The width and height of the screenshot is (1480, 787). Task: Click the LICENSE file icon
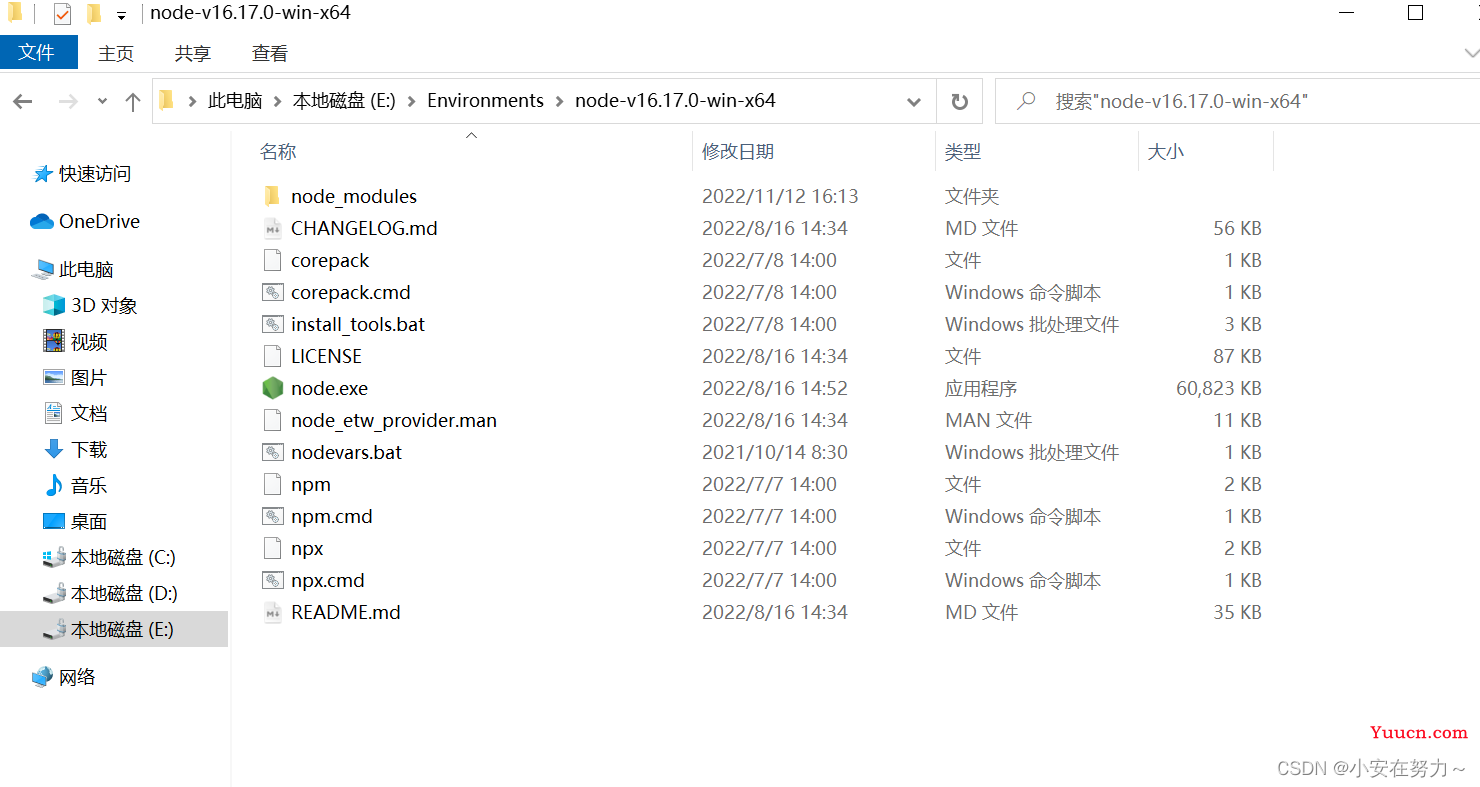pos(272,356)
